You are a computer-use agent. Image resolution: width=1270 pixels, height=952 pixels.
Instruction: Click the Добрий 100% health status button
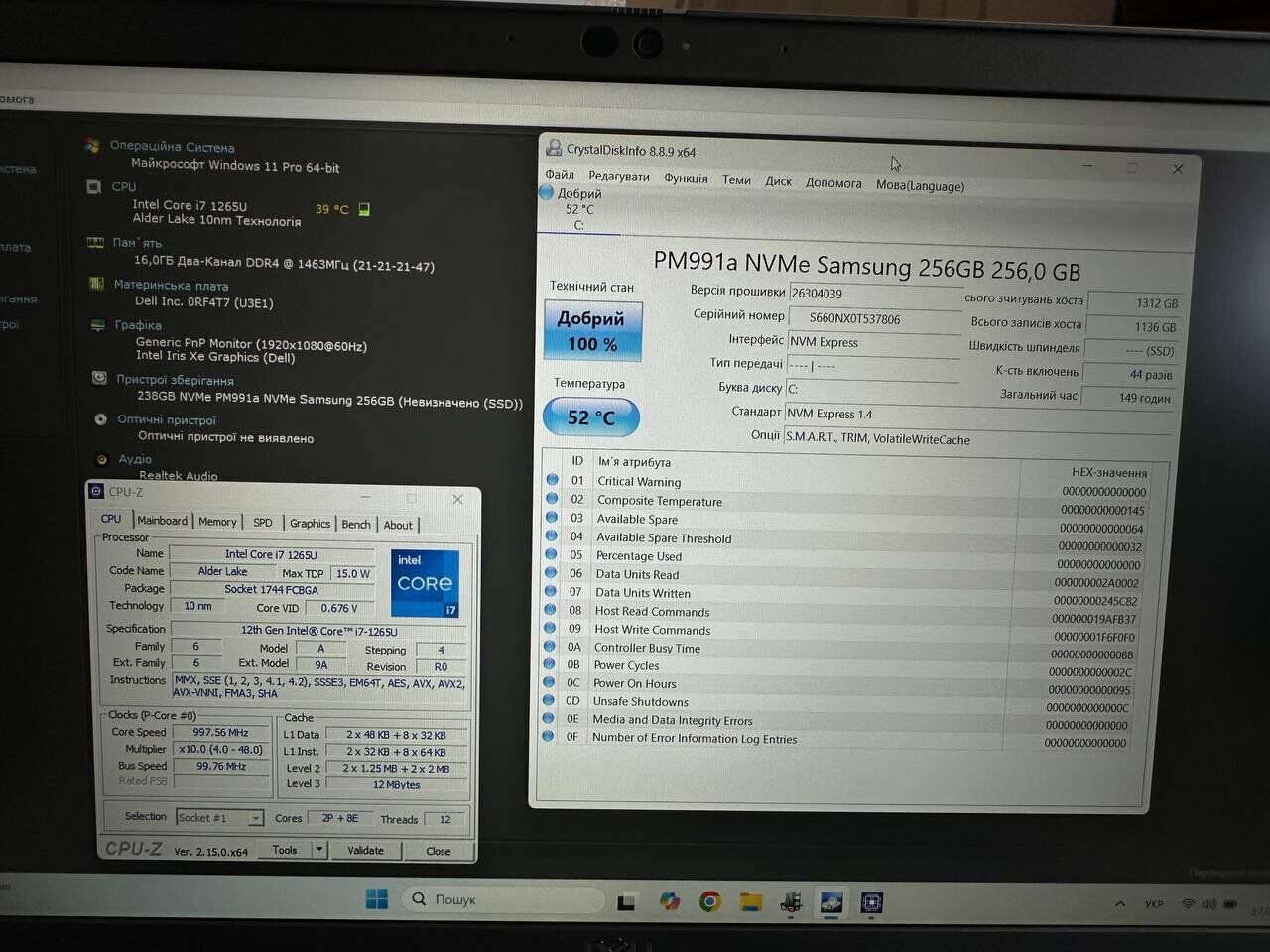coord(591,331)
